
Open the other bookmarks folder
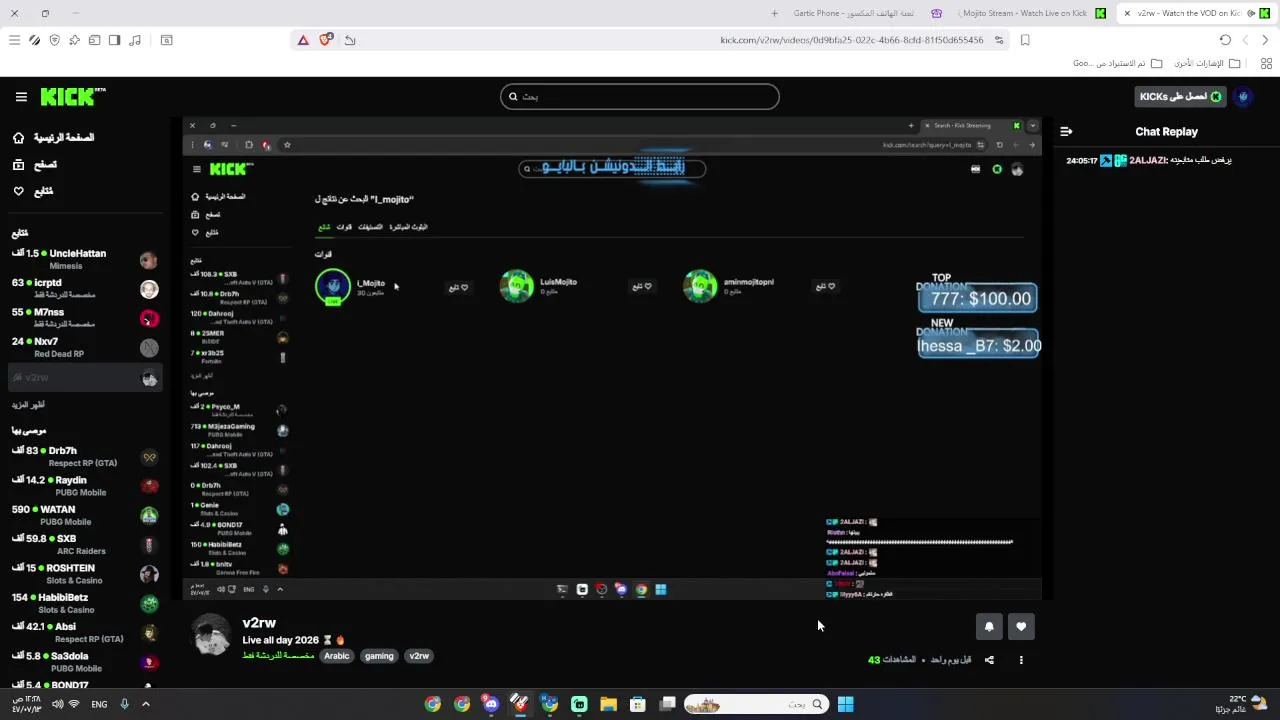point(1206,63)
